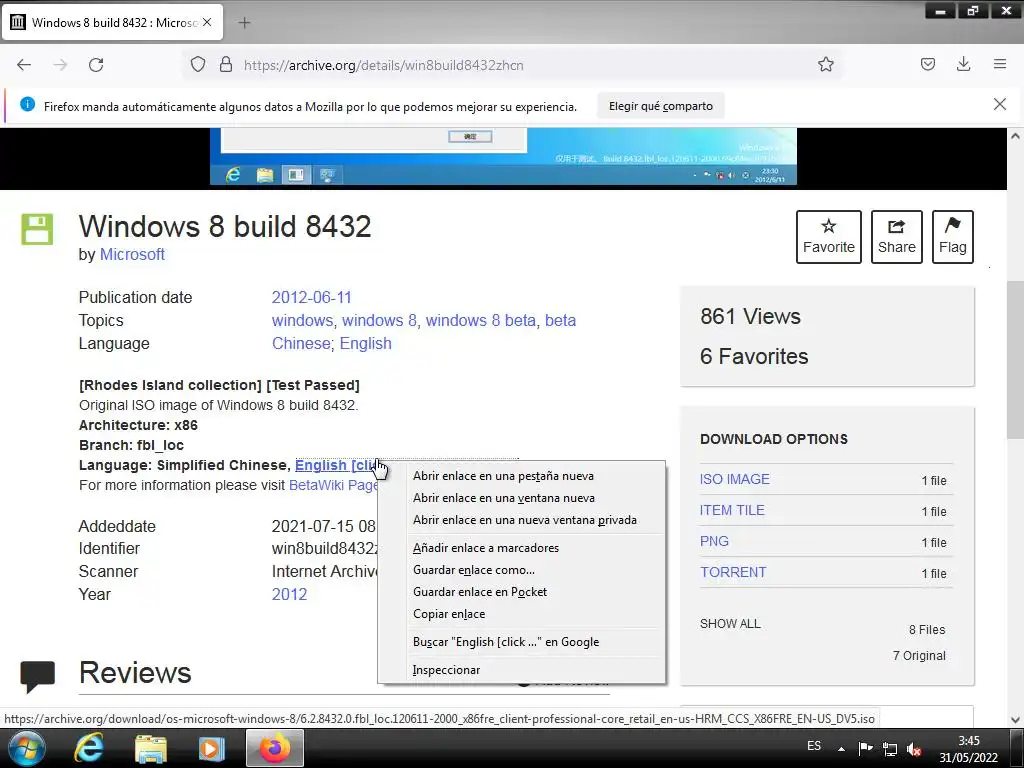The height and width of the screenshot is (768, 1024).
Task: Click Elegir qué comparto button
Action: pyautogui.click(x=661, y=106)
